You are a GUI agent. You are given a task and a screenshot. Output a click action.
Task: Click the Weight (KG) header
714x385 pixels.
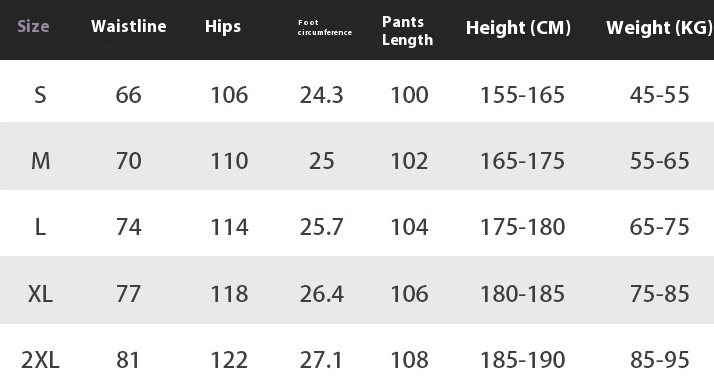click(659, 28)
